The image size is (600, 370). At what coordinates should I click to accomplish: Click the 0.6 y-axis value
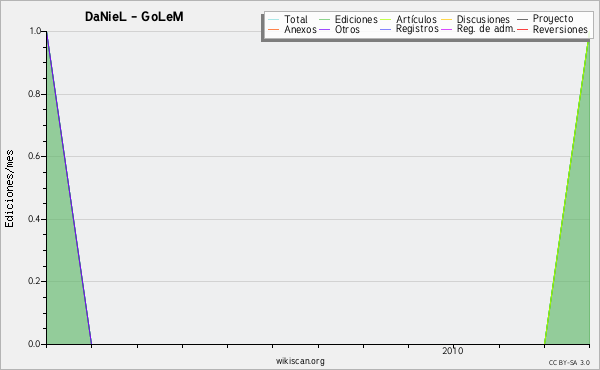coord(35,156)
